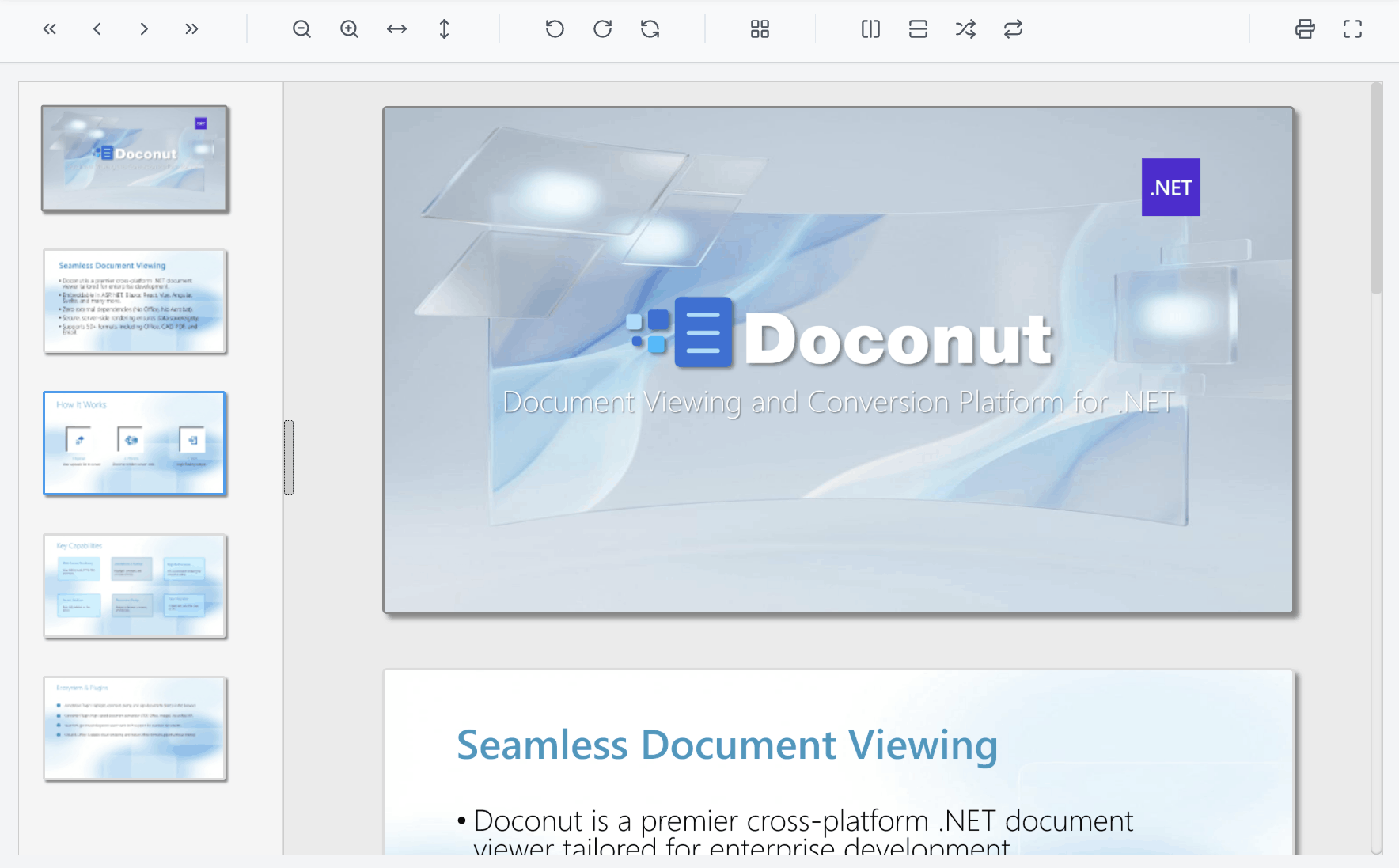Jump to the last page
This screenshot has height=868, width=1399.
click(x=191, y=28)
